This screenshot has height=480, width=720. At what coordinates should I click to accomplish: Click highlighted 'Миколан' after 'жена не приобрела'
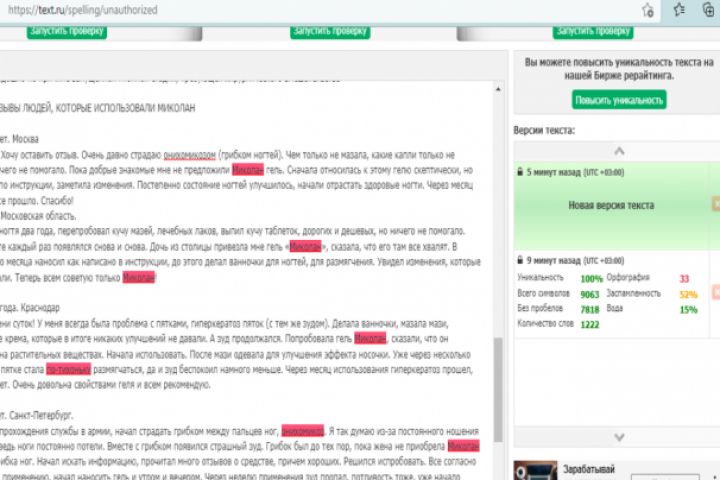pos(463,446)
